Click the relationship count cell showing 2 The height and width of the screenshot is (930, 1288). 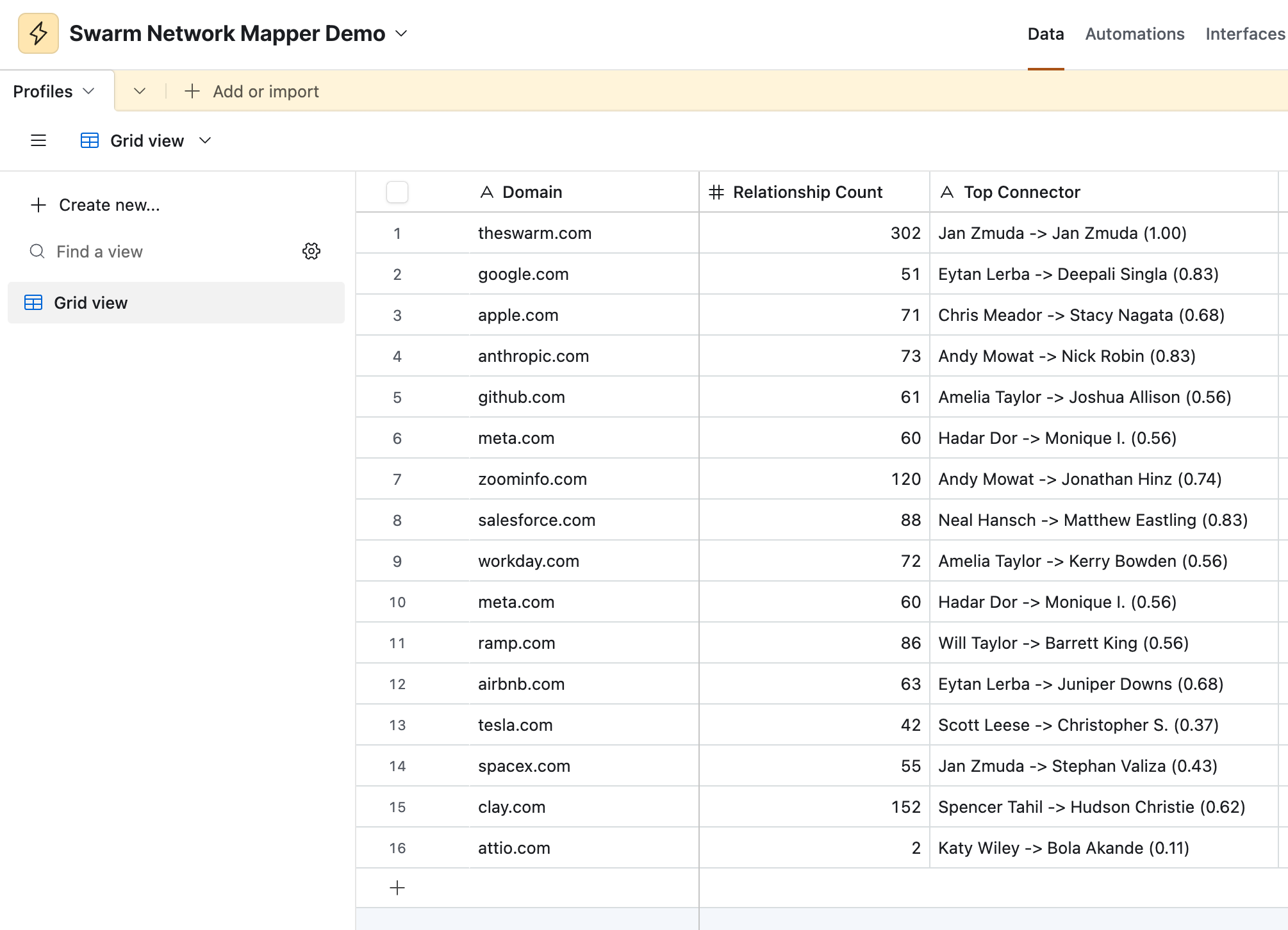(814, 848)
